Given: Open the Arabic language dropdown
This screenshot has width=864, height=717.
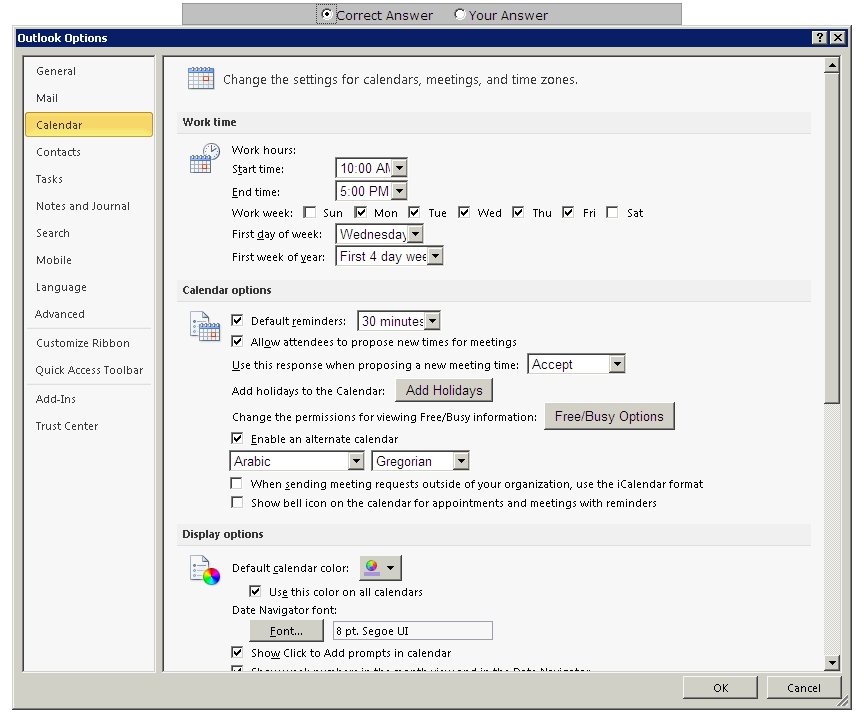Looking at the screenshot, I should [x=357, y=461].
